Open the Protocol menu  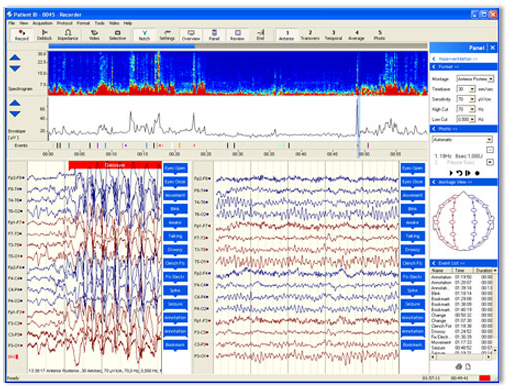pyautogui.click(x=65, y=23)
